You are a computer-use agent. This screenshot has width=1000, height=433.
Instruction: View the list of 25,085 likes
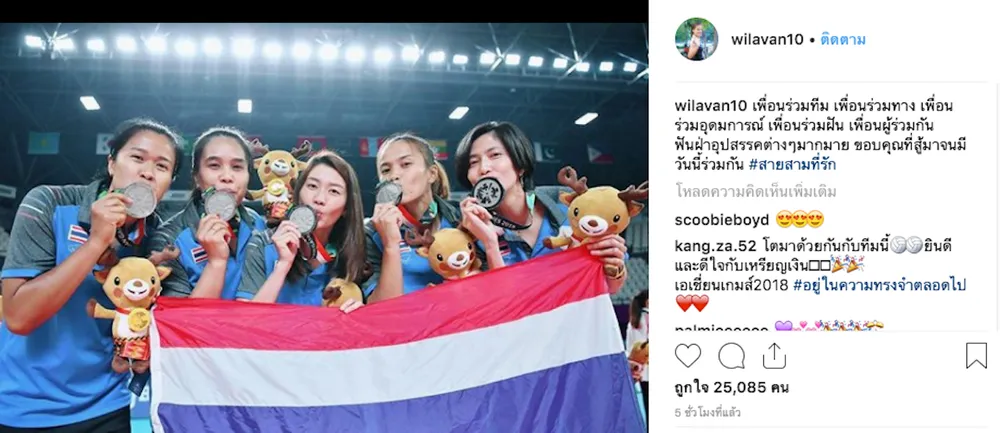(723, 387)
